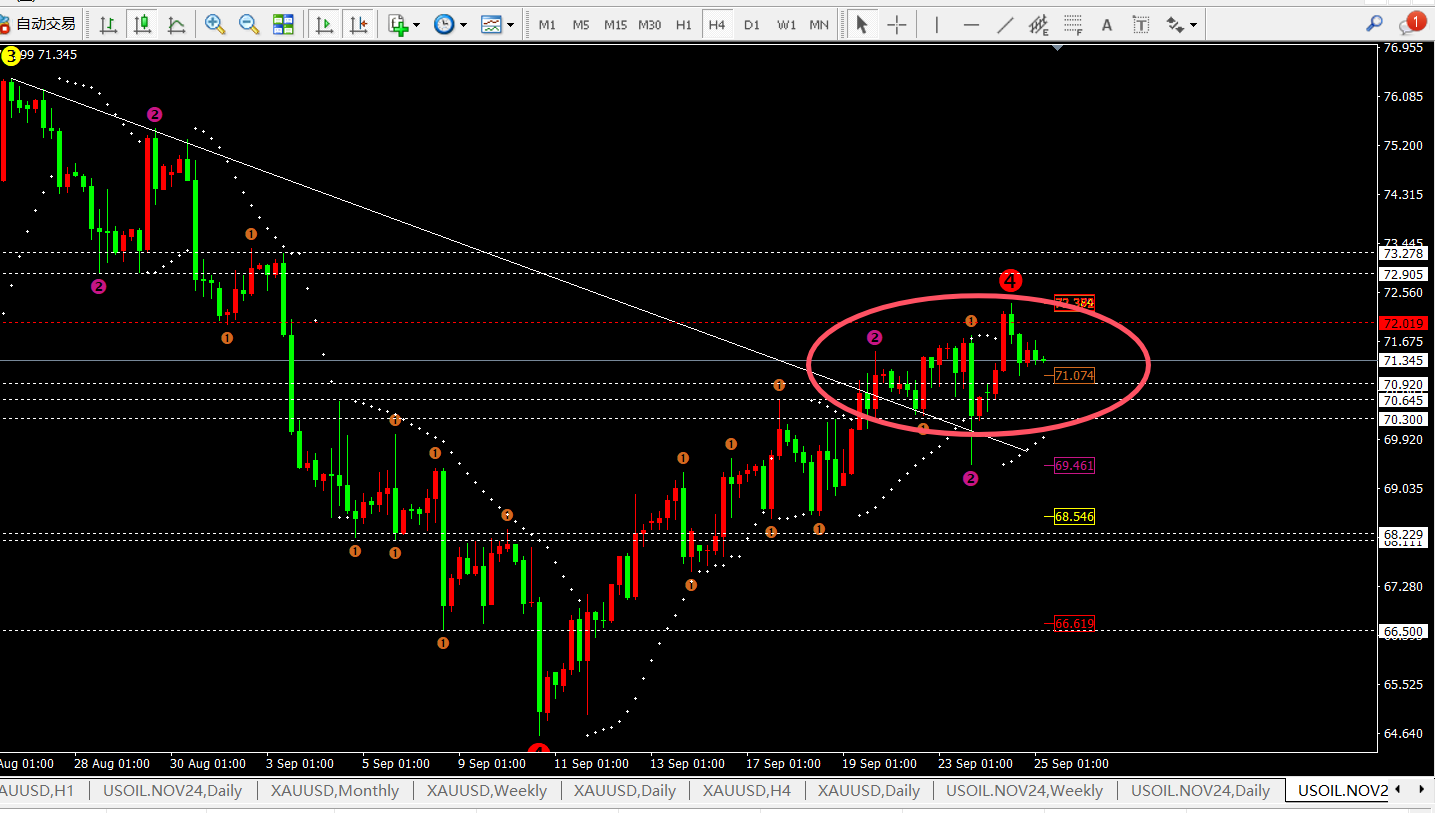
Task: Zoom in on the chart
Action: [214, 24]
